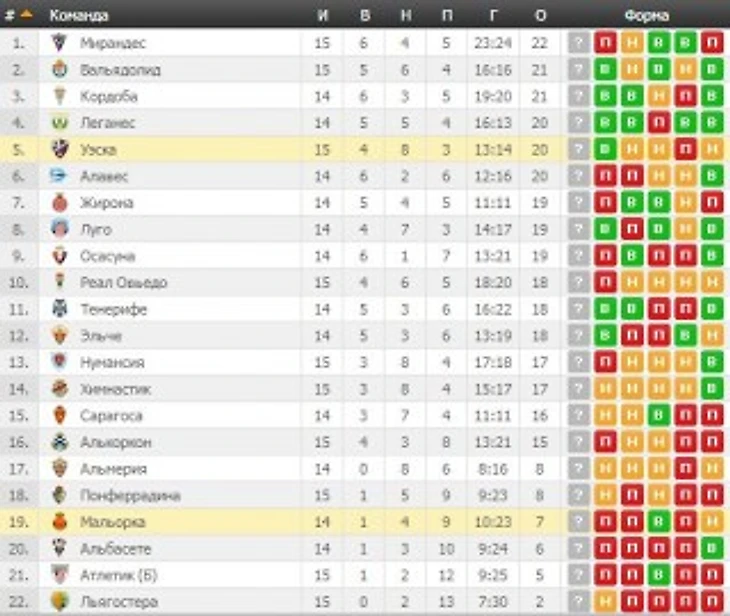
Task: Open the Тенерифе team page
Action: click(114, 309)
